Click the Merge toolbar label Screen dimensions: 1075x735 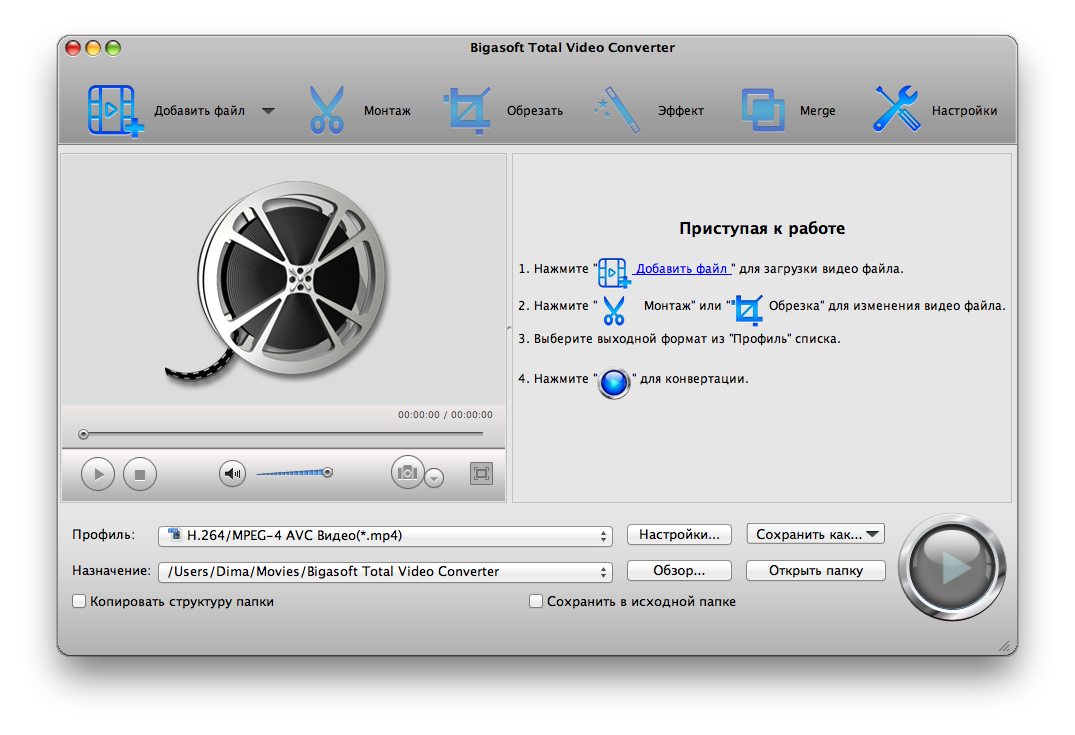[817, 110]
